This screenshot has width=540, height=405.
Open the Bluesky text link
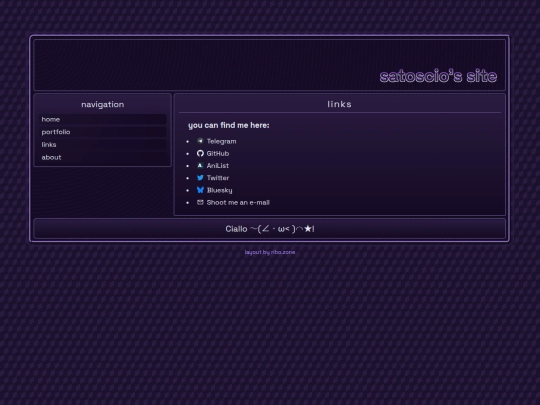pyautogui.click(x=220, y=190)
